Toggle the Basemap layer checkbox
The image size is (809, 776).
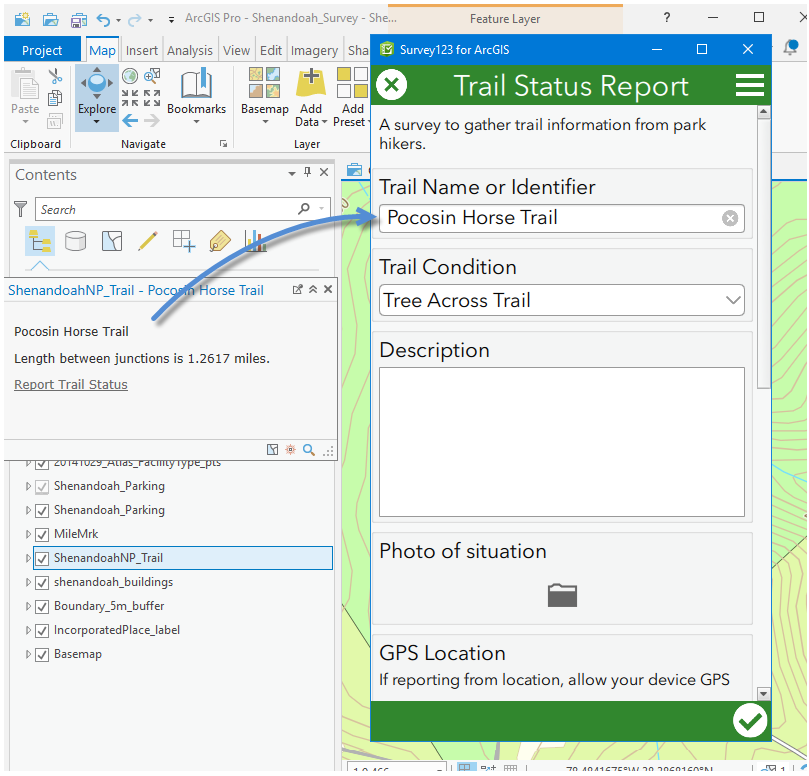pyautogui.click(x=42, y=655)
